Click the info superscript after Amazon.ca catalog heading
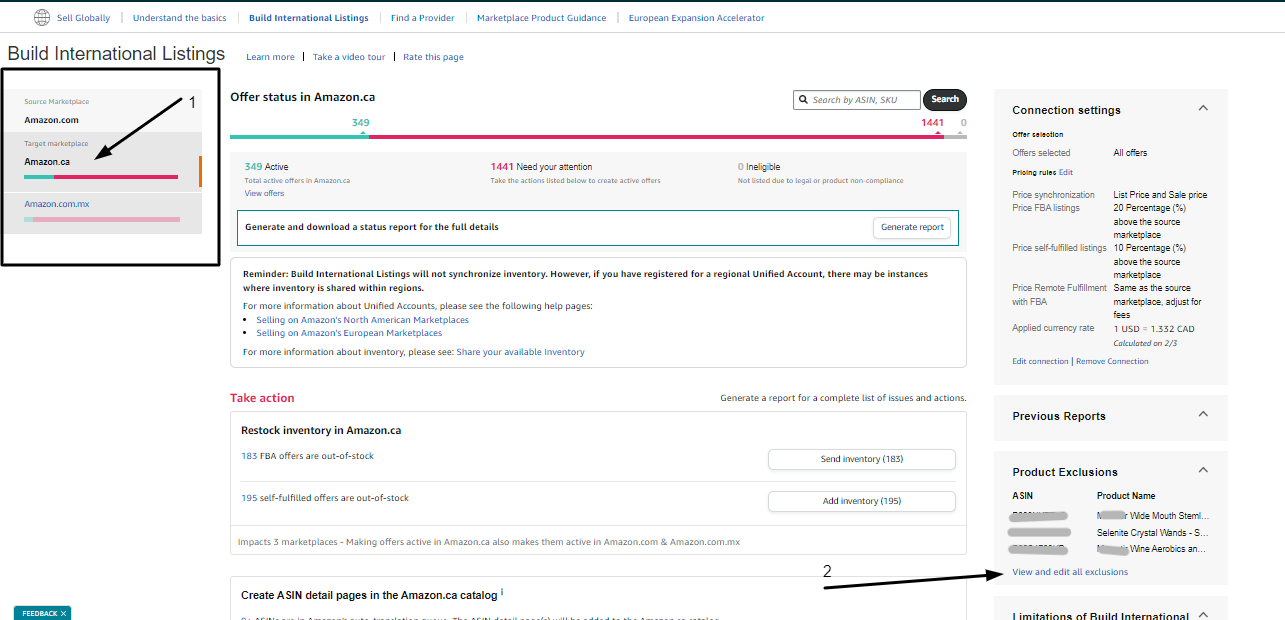The image size is (1285, 620). [502, 592]
